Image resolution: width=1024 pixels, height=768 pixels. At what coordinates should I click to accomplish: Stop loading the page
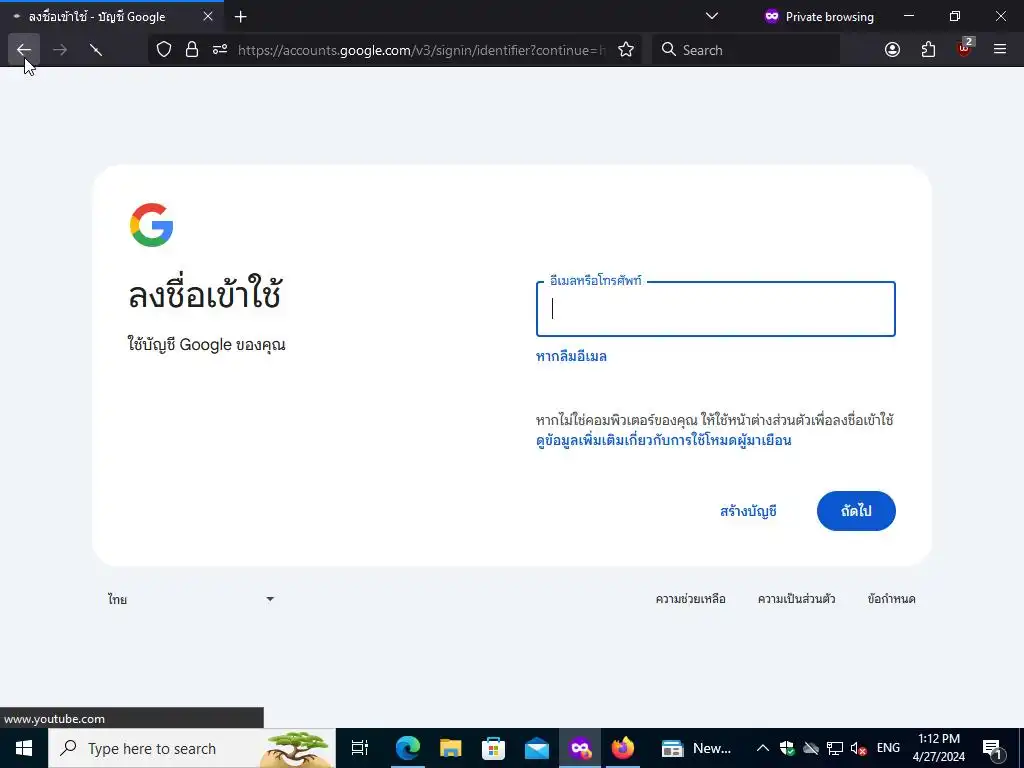[96, 50]
